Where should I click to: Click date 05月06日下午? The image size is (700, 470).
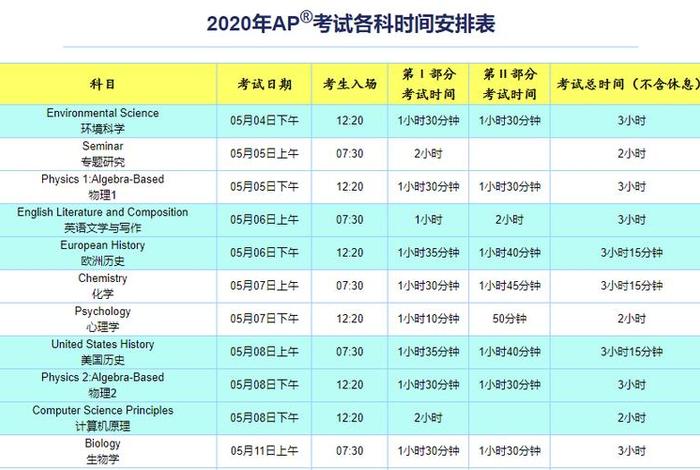tap(264, 253)
